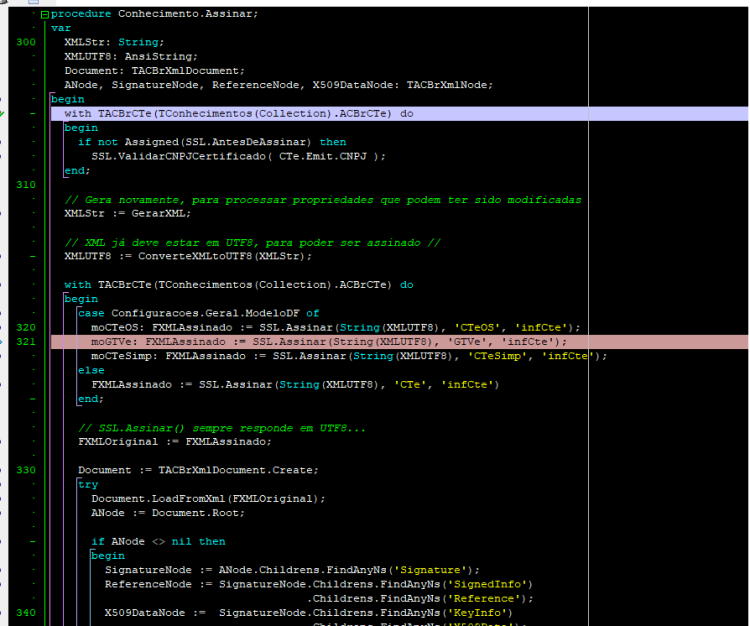Viewport: 750px width, 626px height.
Task: Click the 'XMLStr: String;' declaration
Action: (x=114, y=42)
